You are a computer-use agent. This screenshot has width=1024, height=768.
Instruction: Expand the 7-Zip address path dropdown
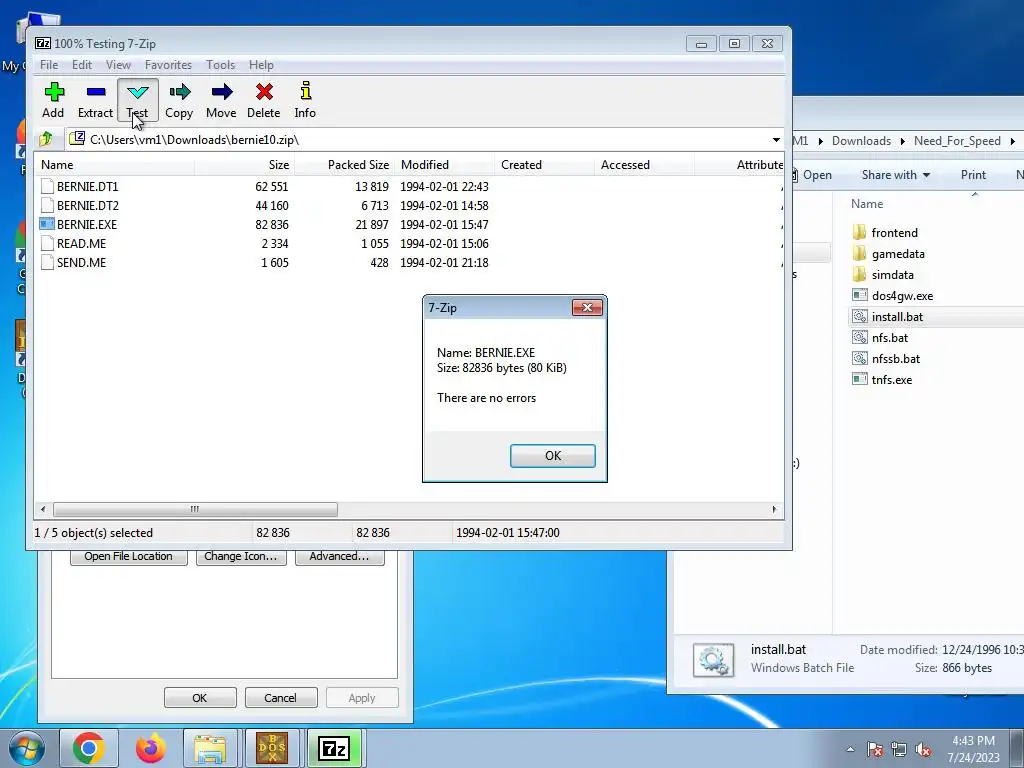[x=776, y=140]
